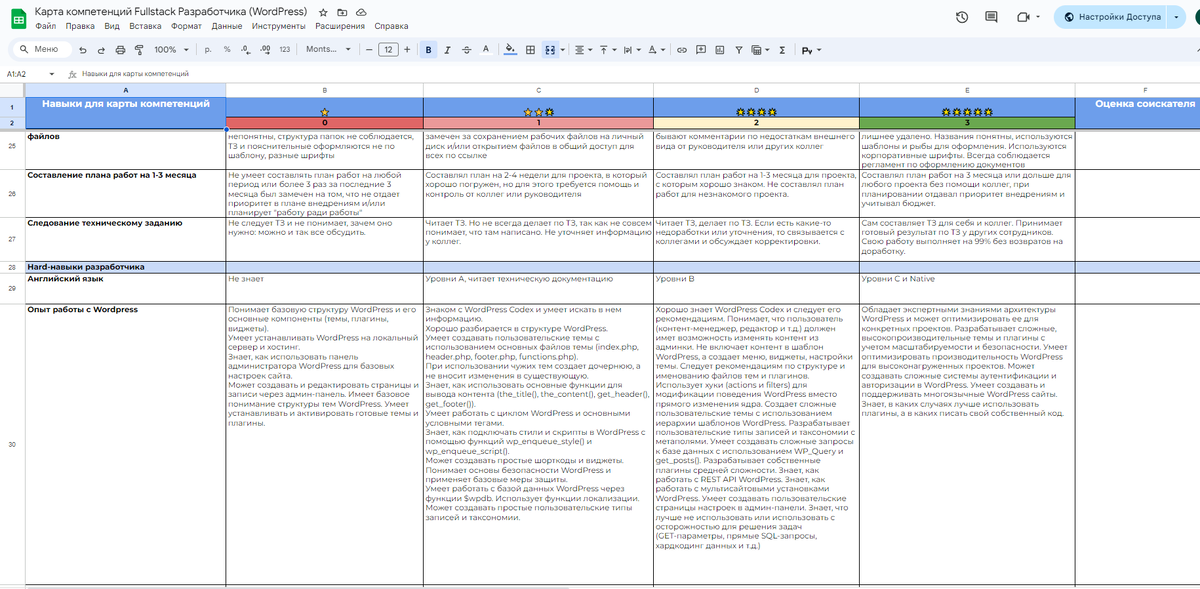1200x589 pixels.
Task: Open the Правка menu
Action: pos(80,25)
